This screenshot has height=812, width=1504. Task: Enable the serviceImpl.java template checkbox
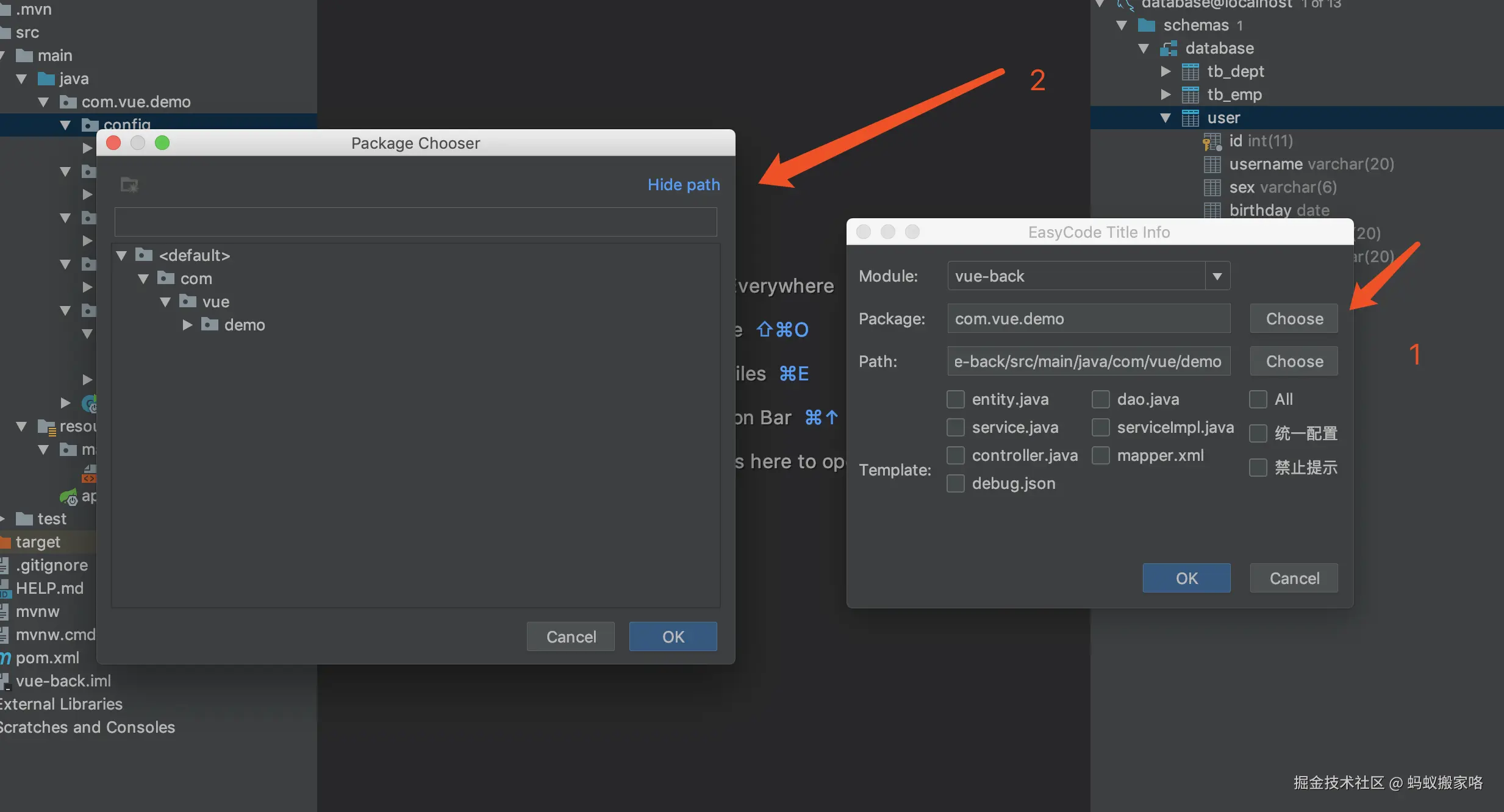pos(1101,427)
